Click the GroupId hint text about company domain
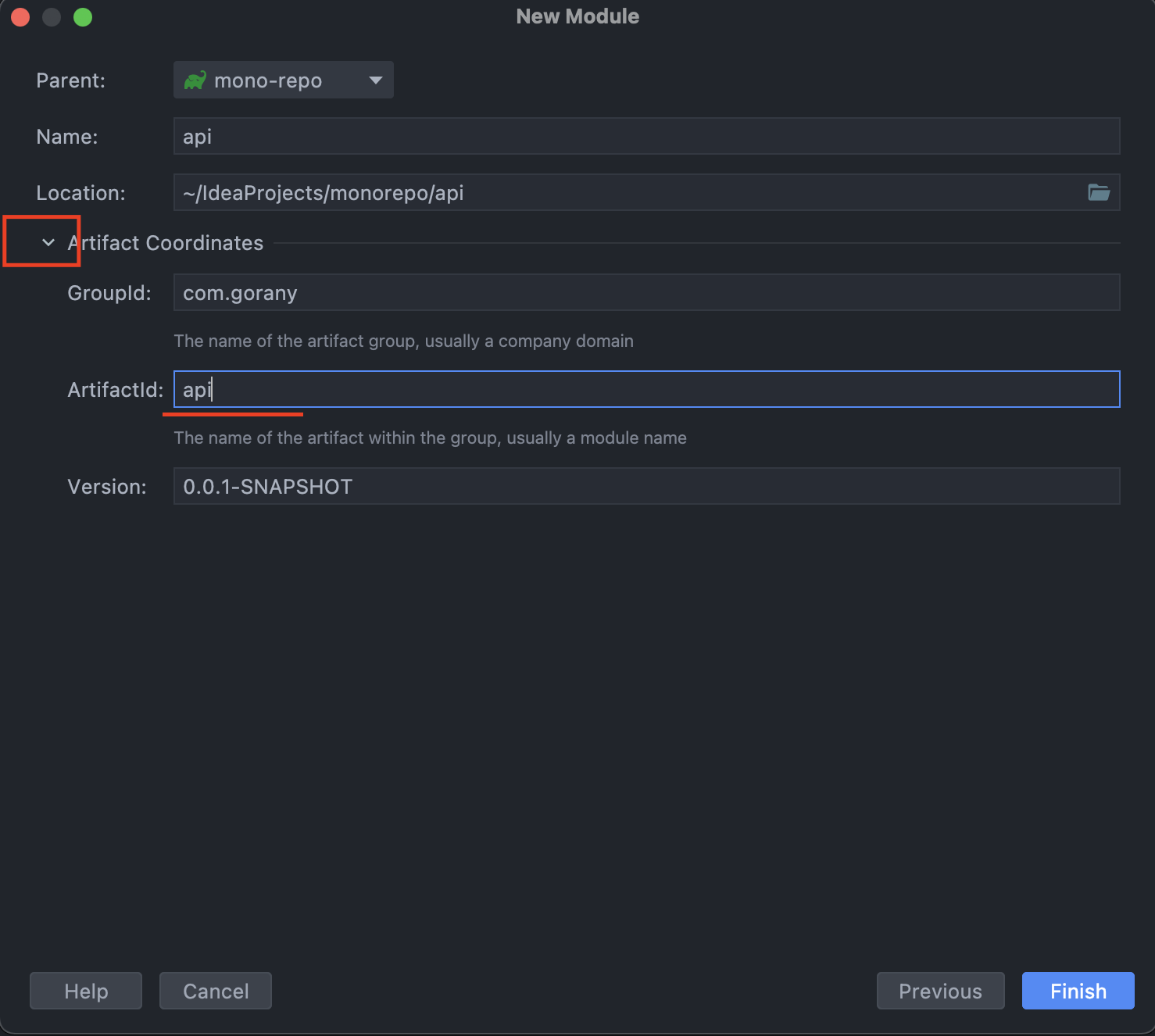Viewport: 1155px width, 1036px height. [x=403, y=341]
